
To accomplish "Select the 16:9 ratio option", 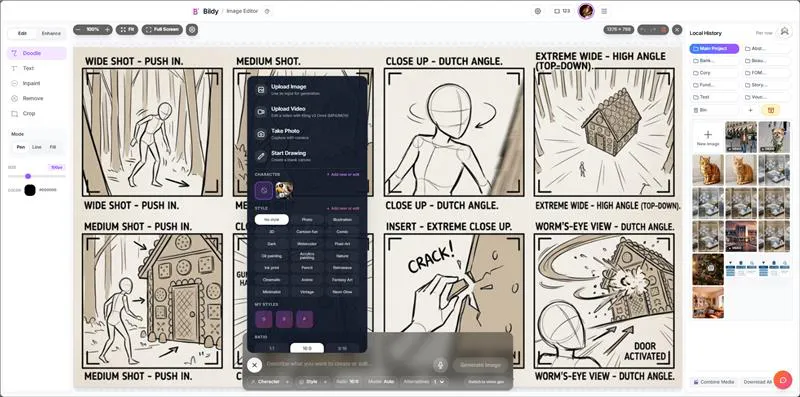I will 307,349.
